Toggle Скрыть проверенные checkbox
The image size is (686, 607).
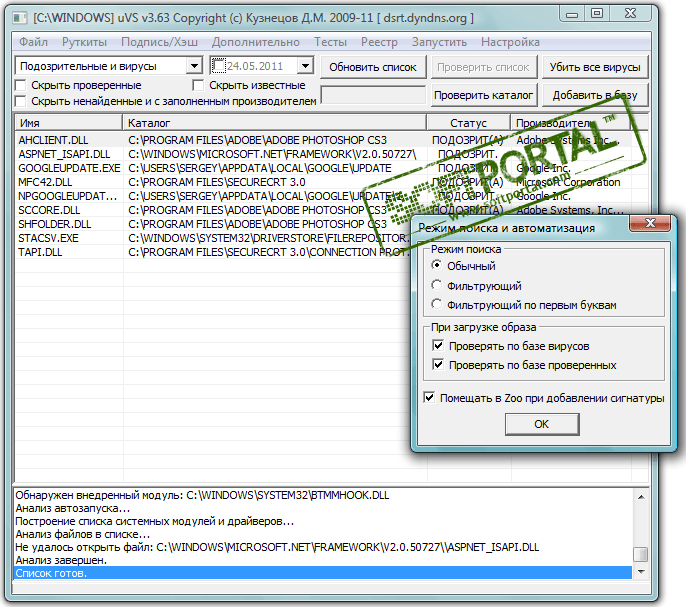pyautogui.click(x=21, y=85)
